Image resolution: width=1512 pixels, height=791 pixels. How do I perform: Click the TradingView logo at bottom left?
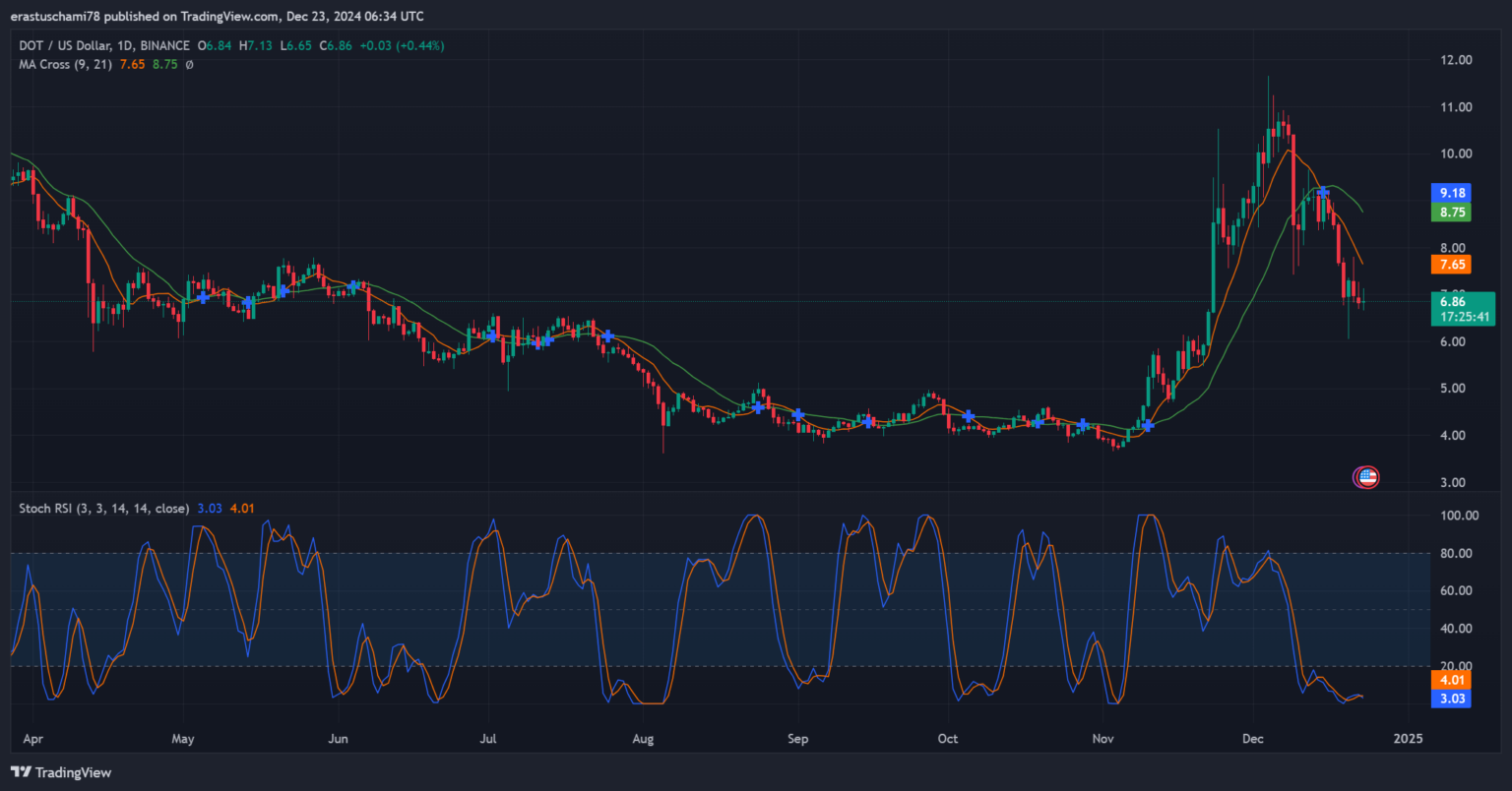pos(61,772)
